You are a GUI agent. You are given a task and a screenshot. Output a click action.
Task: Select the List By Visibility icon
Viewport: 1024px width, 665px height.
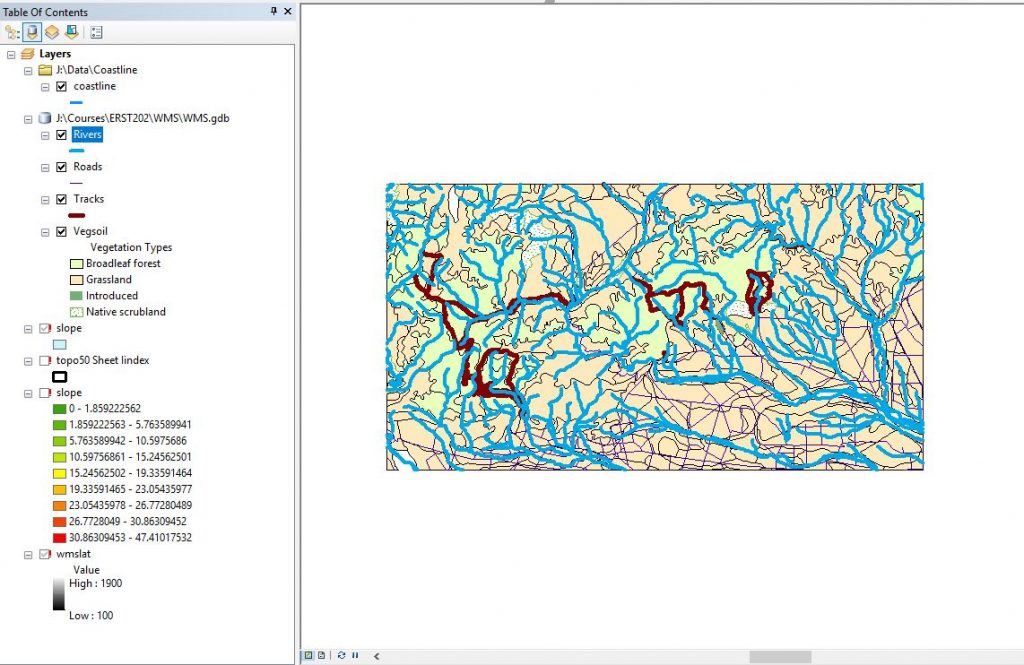[x=51, y=31]
